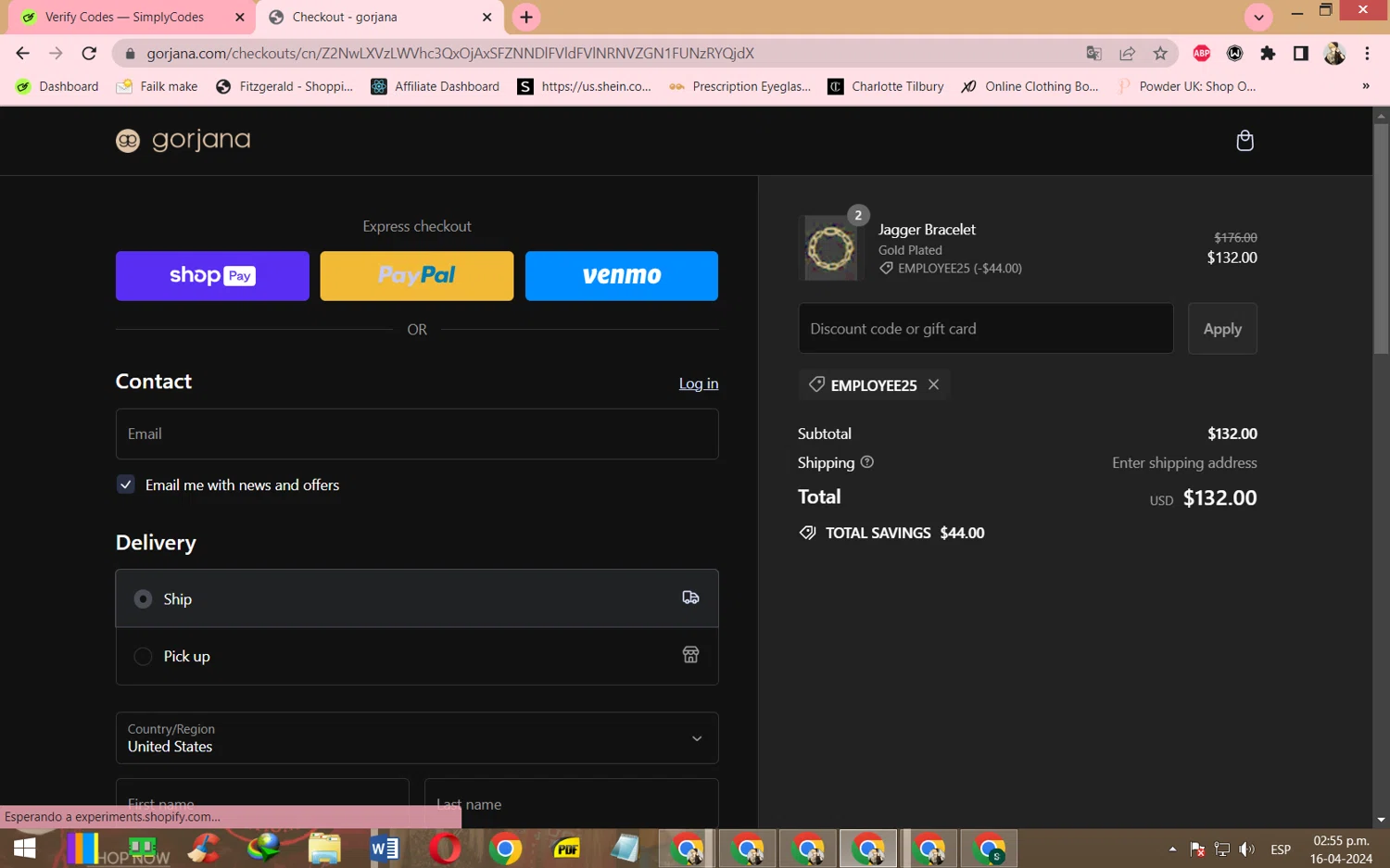The height and width of the screenshot is (868, 1390).
Task: Remove the EMPLOYEE25 discount code
Action: (933, 384)
